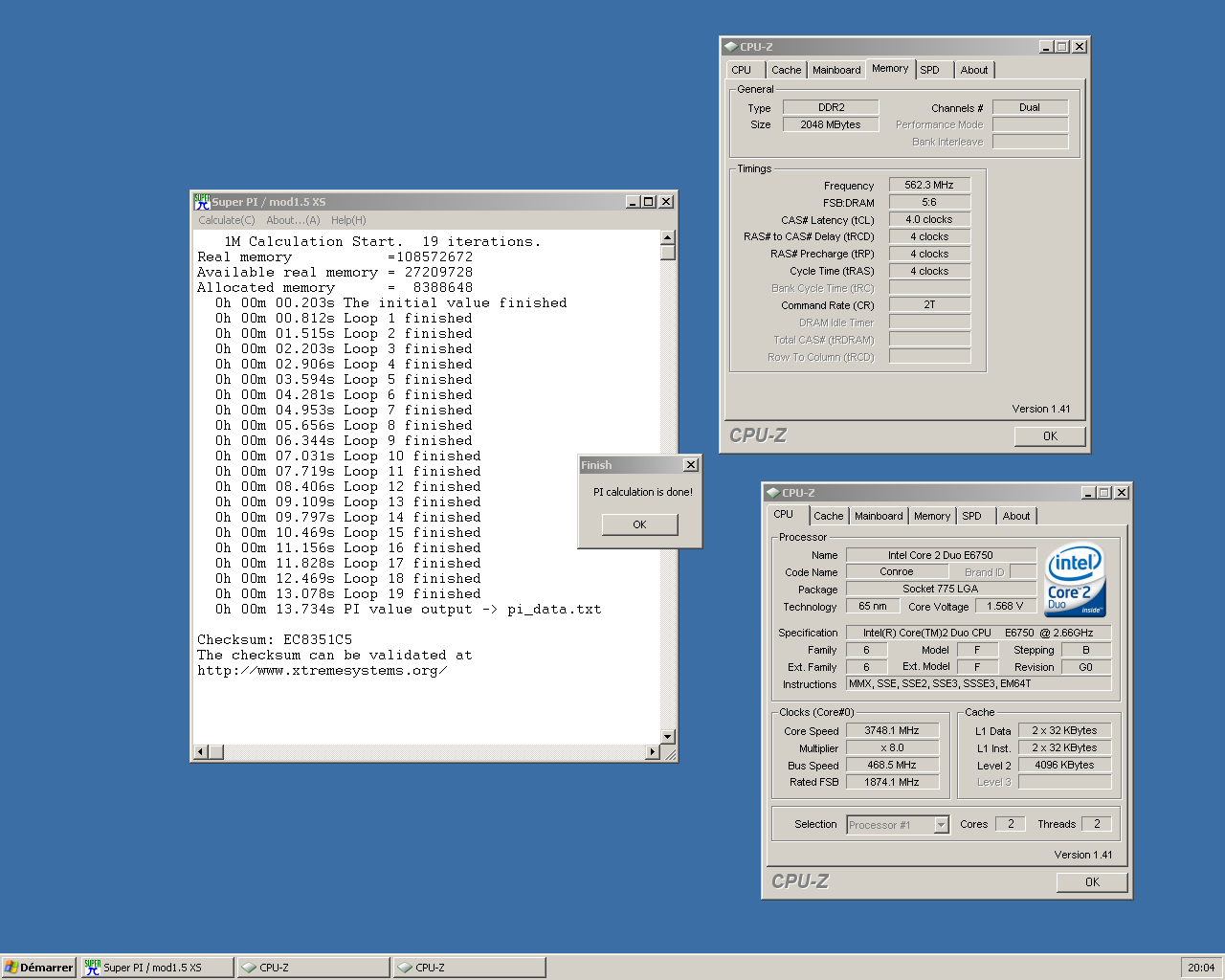The width and height of the screenshot is (1225, 980).
Task: Click the Super PI icon in taskbar
Action: click(x=92, y=968)
